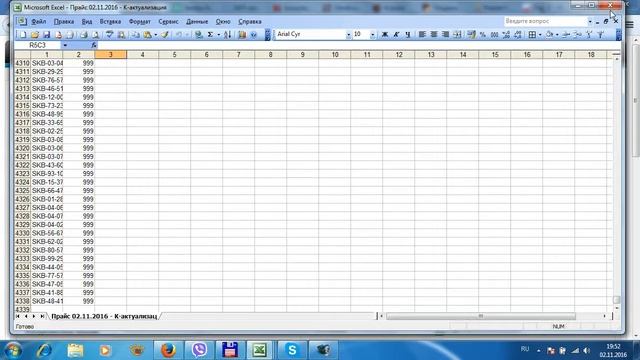
Task: Open Viber from the taskbar
Action: pos(199,350)
